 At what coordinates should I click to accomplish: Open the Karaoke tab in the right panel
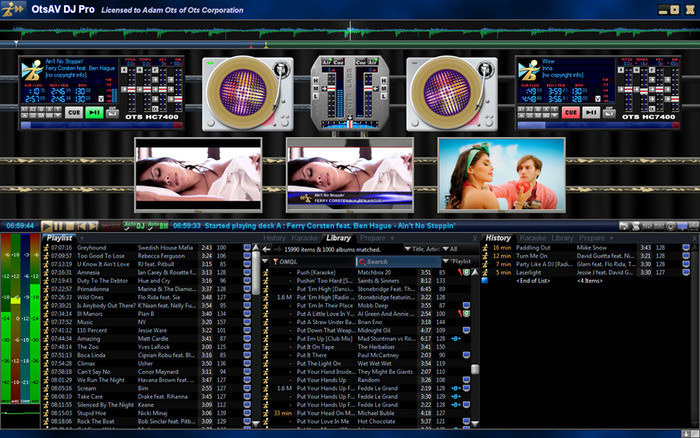[533, 238]
